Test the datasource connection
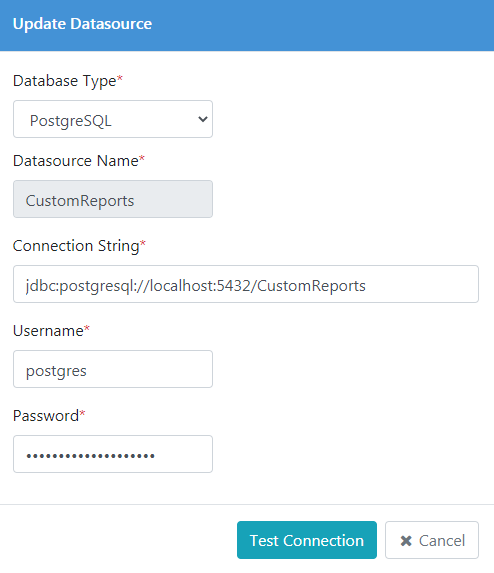The width and height of the screenshot is (494, 573). pyautogui.click(x=307, y=540)
